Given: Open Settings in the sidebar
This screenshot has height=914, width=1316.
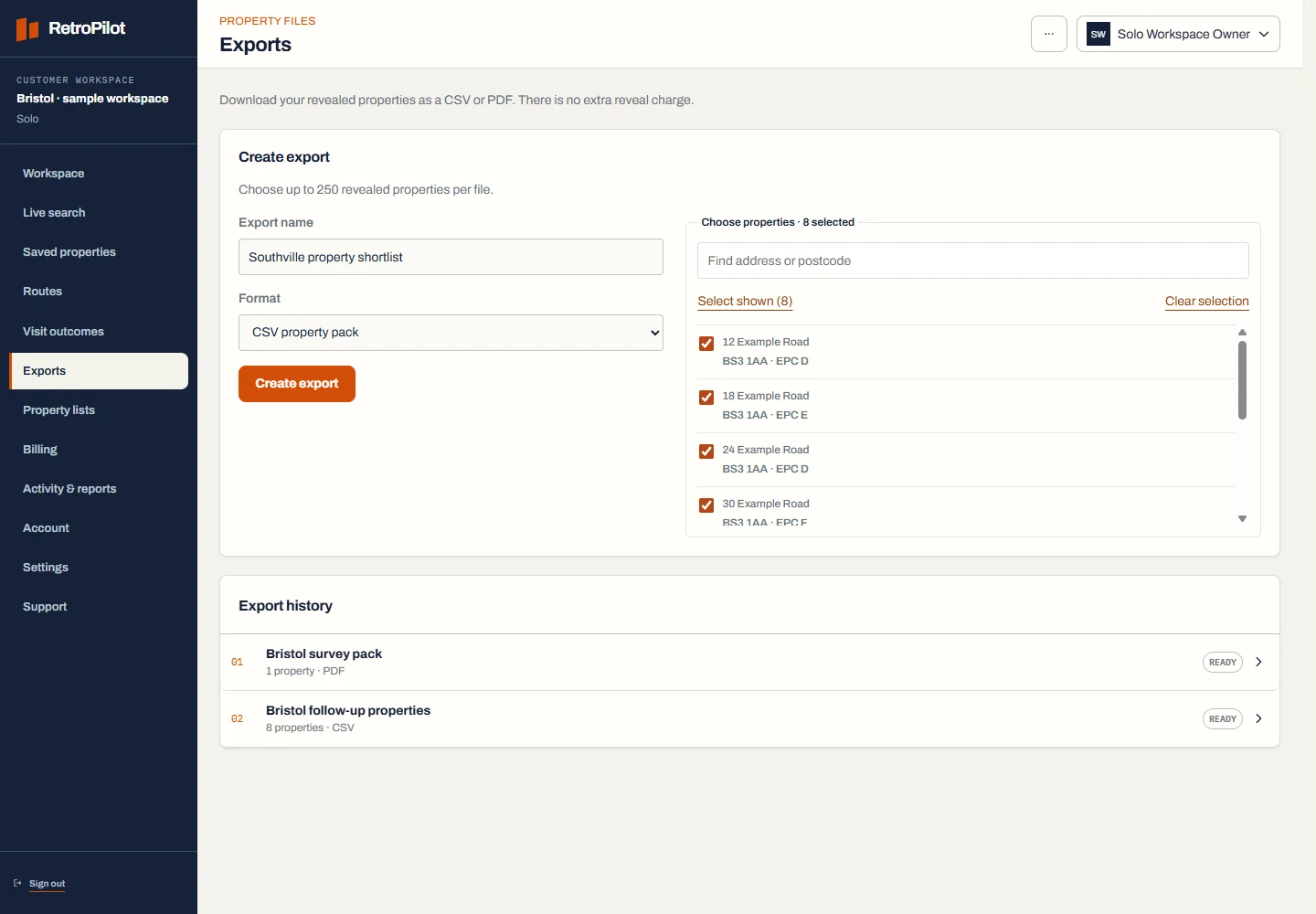Looking at the screenshot, I should point(99,568).
